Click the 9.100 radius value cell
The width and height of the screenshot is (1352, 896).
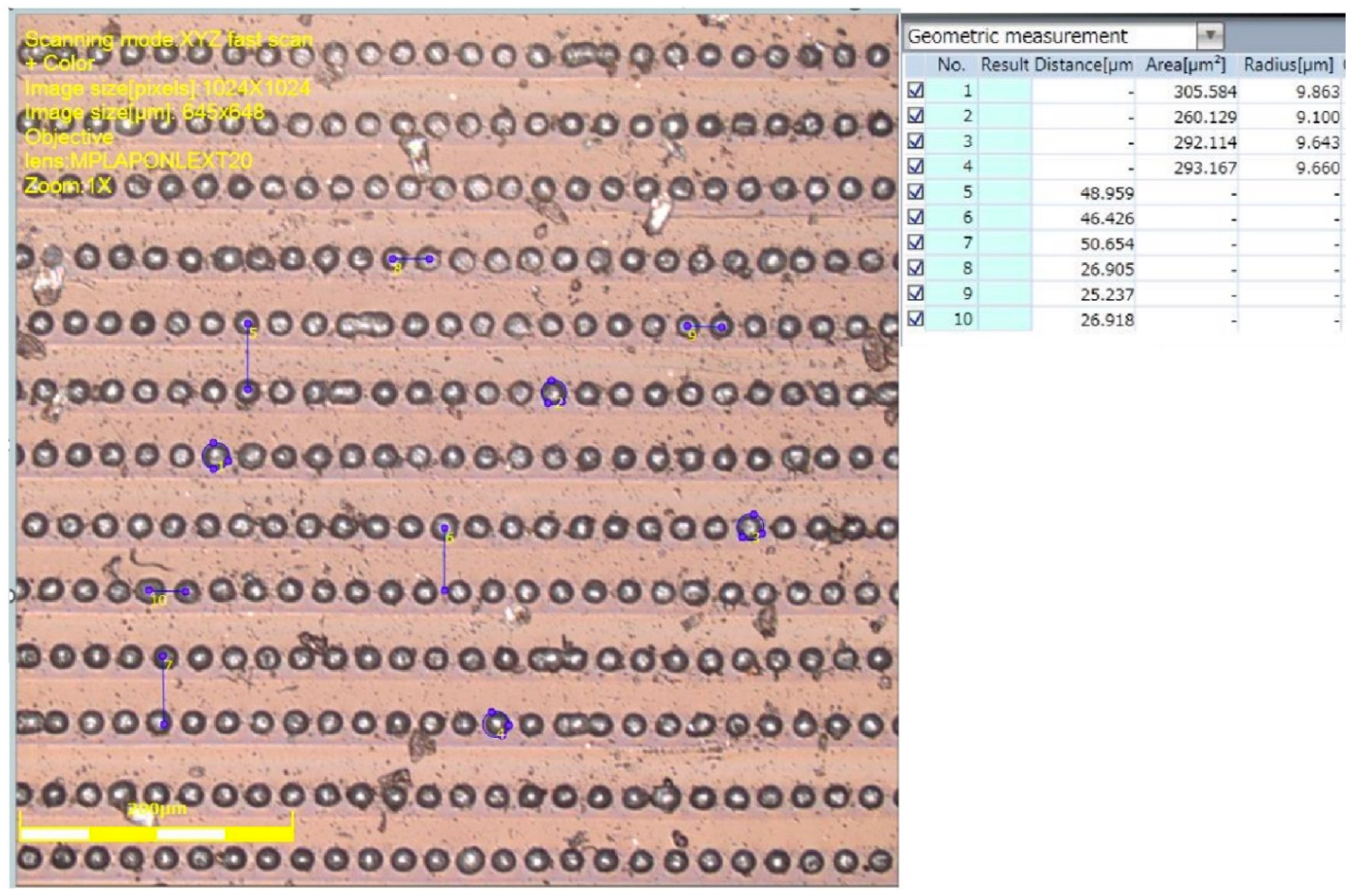[x=1317, y=117]
